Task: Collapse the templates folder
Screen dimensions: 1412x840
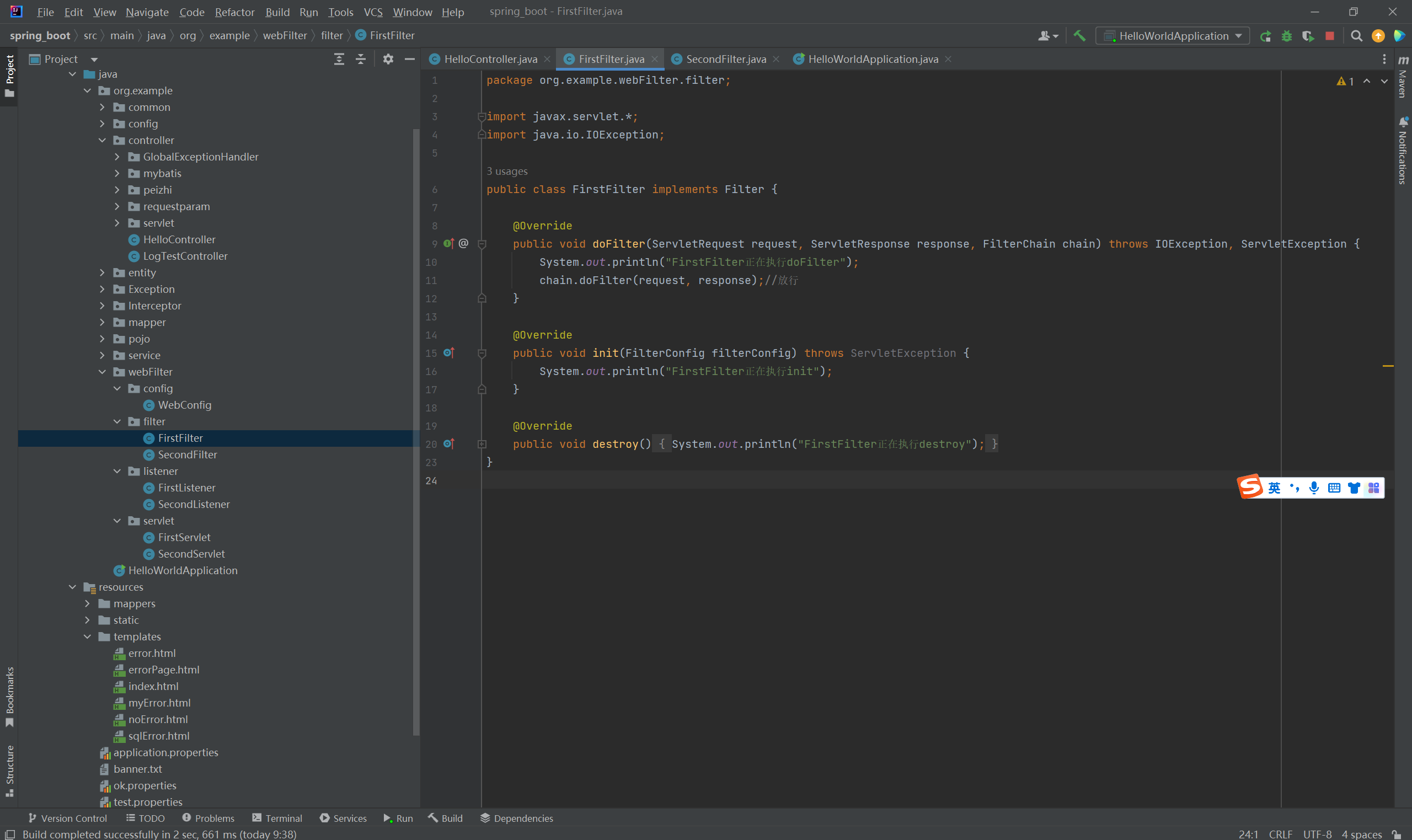Action: click(x=87, y=637)
